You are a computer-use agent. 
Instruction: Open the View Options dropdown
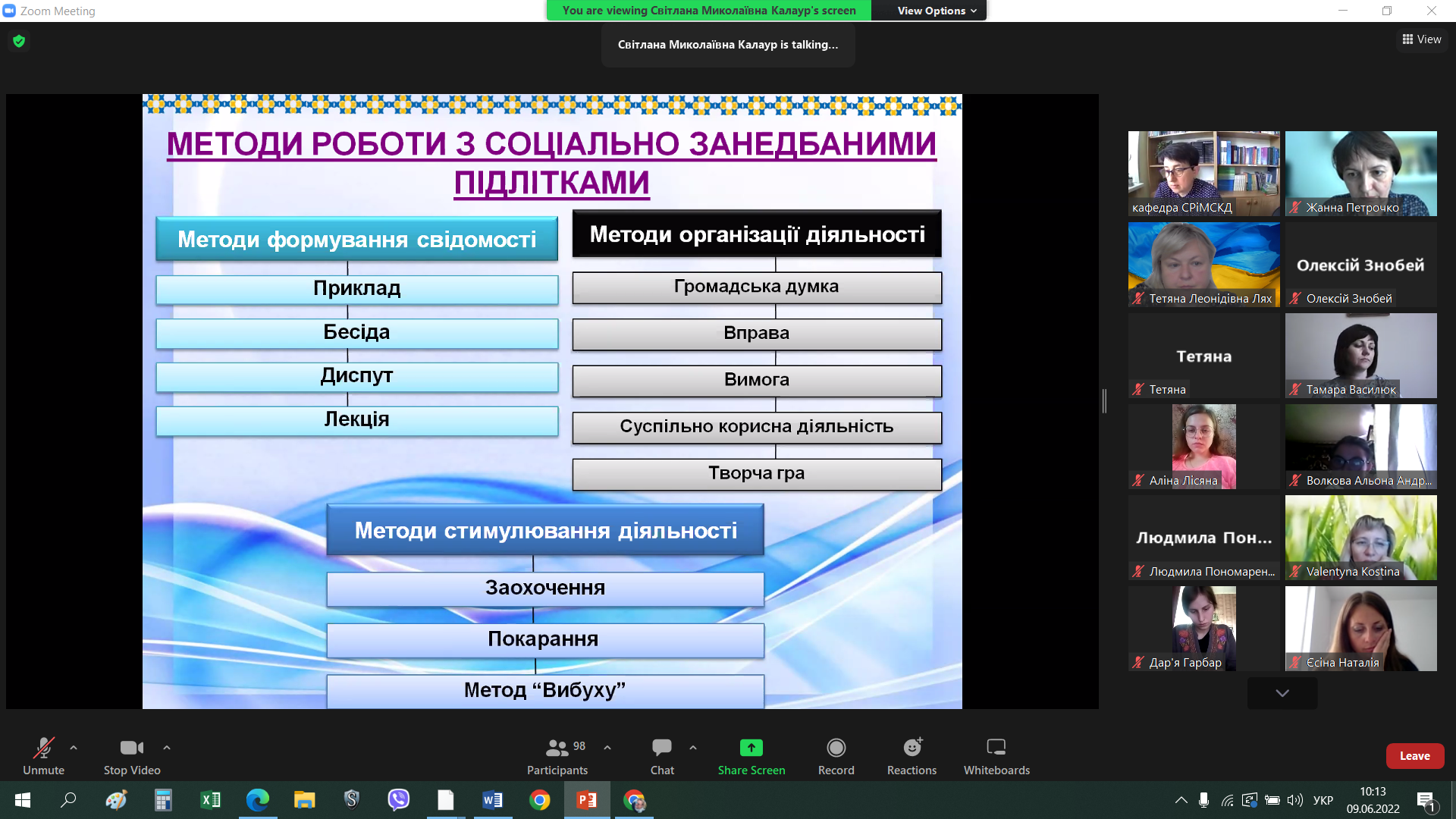coord(937,11)
